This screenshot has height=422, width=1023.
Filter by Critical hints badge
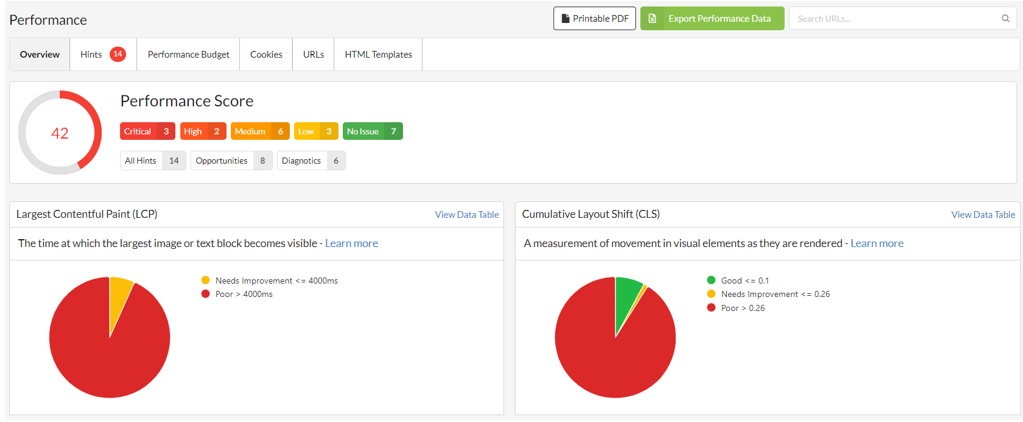[x=147, y=131]
